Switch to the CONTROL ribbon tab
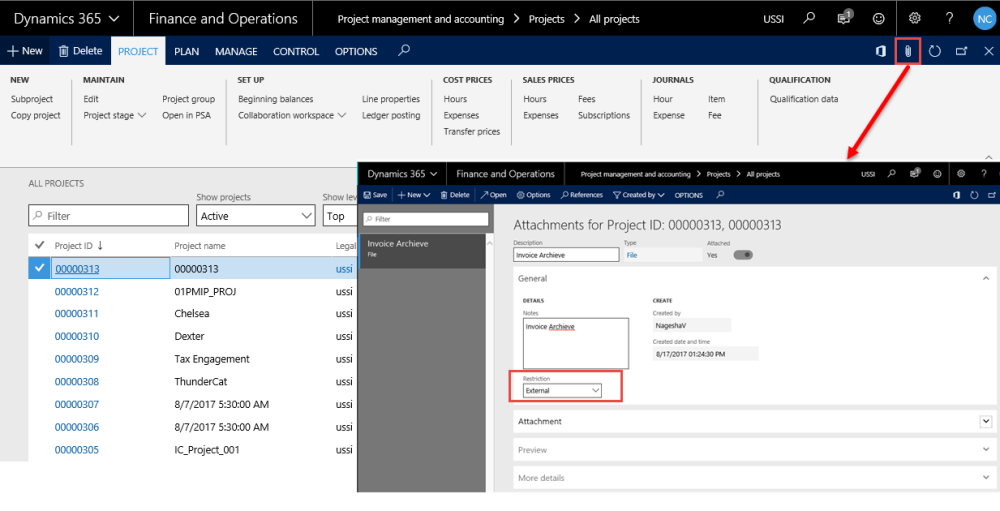The width and height of the screenshot is (1000, 511). pyautogui.click(x=296, y=51)
